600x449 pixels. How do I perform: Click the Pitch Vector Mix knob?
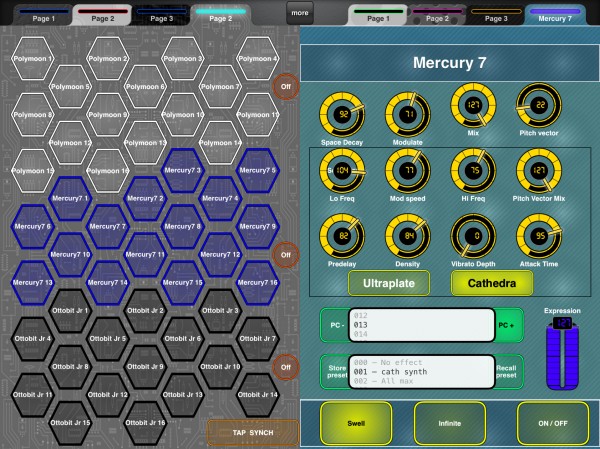point(539,170)
